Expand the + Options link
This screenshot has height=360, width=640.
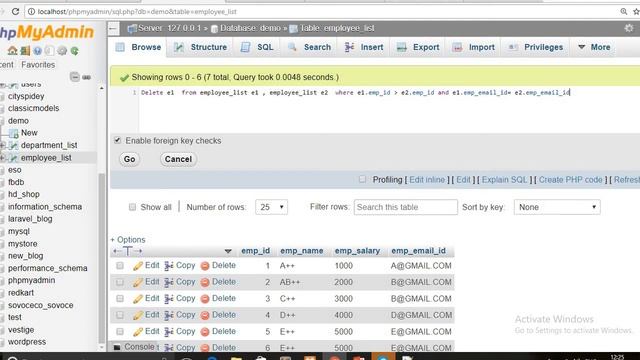click(128, 240)
